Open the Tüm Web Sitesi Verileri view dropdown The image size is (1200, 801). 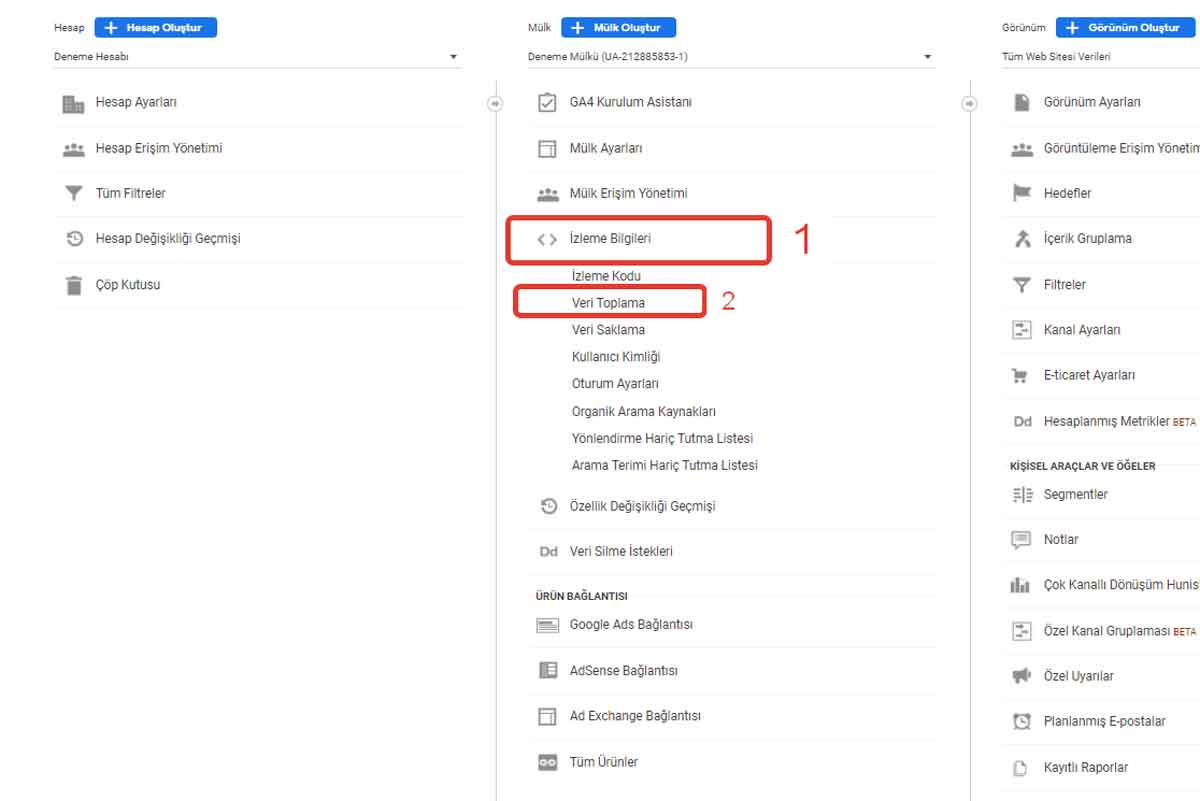point(1100,57)
